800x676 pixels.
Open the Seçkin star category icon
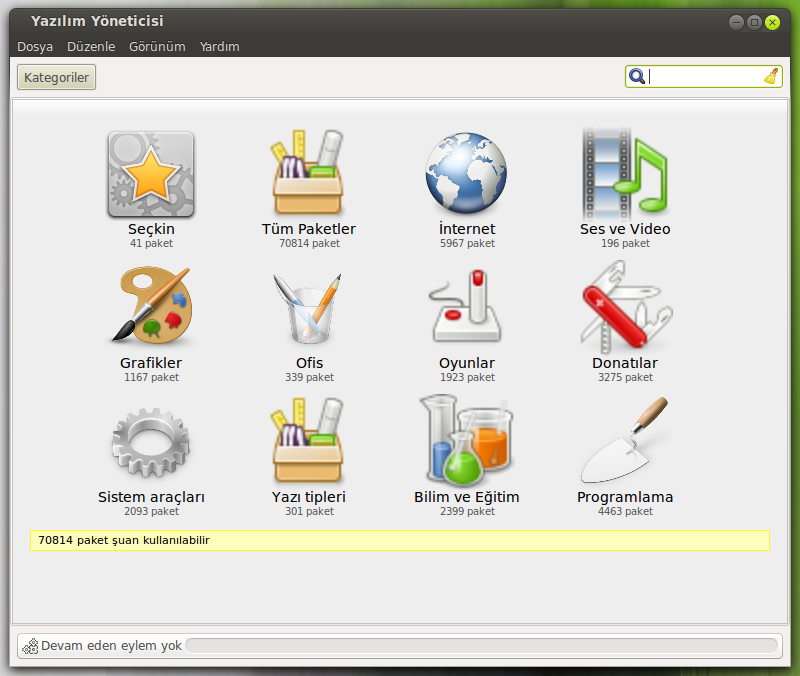[x=151, y=174]
